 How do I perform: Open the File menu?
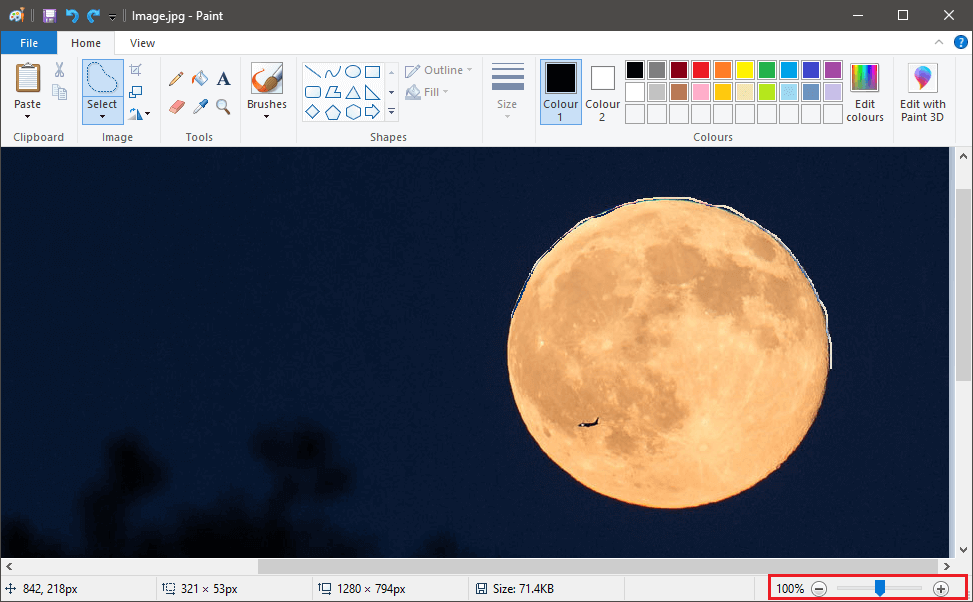(29, 43)
